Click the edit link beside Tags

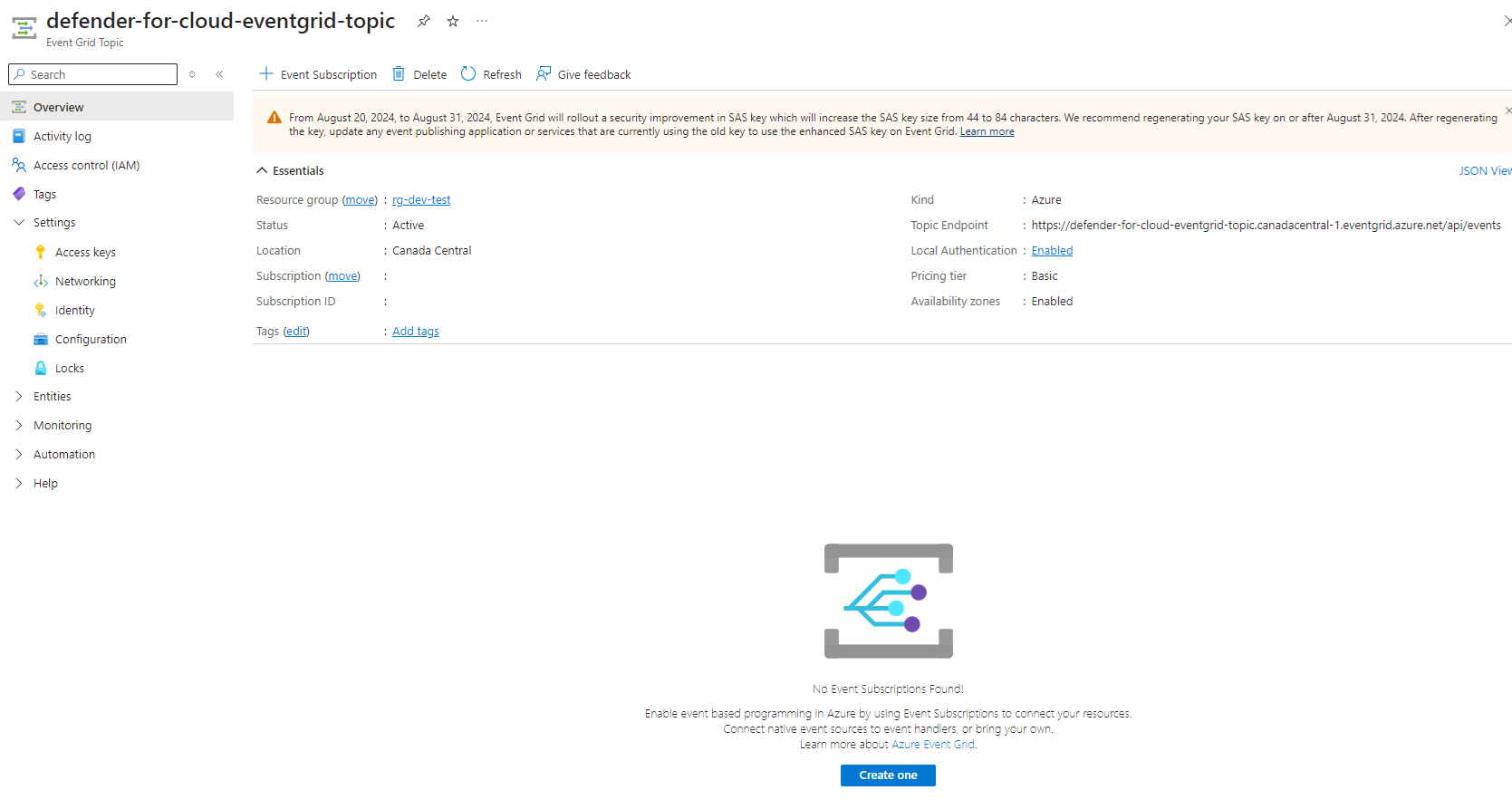[296, 332]
